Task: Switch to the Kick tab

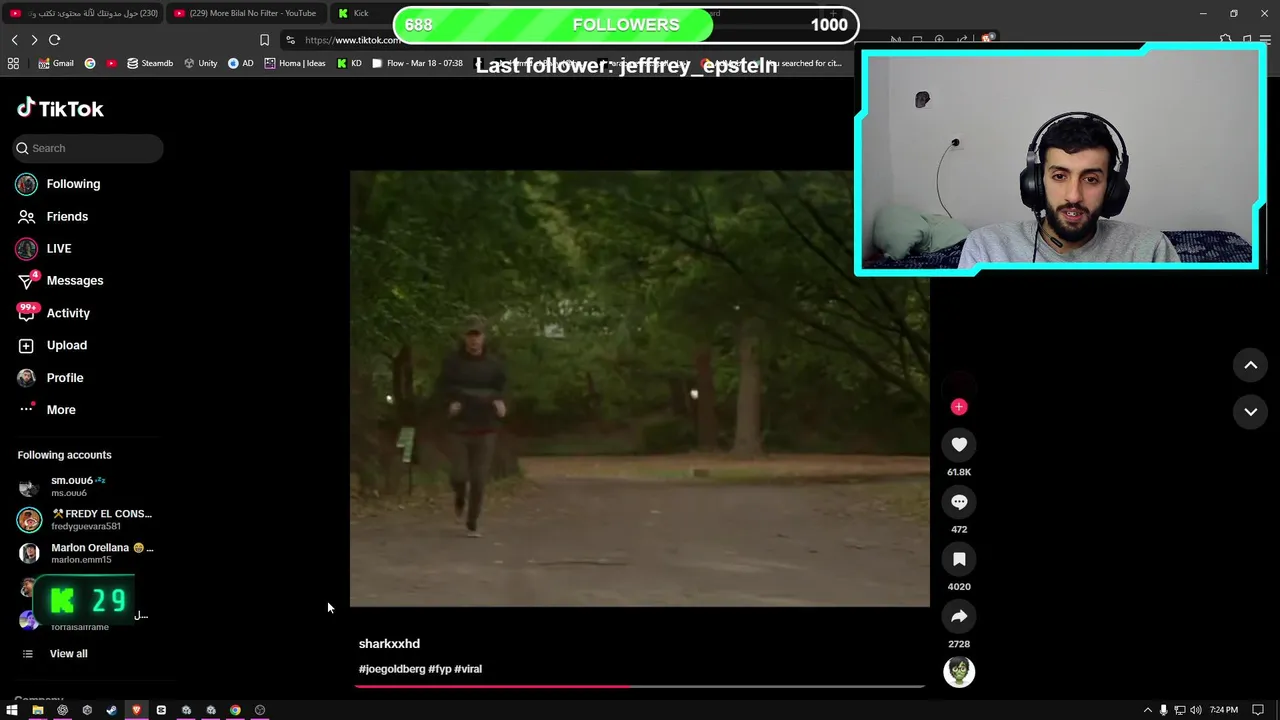Action: point(362,13)
